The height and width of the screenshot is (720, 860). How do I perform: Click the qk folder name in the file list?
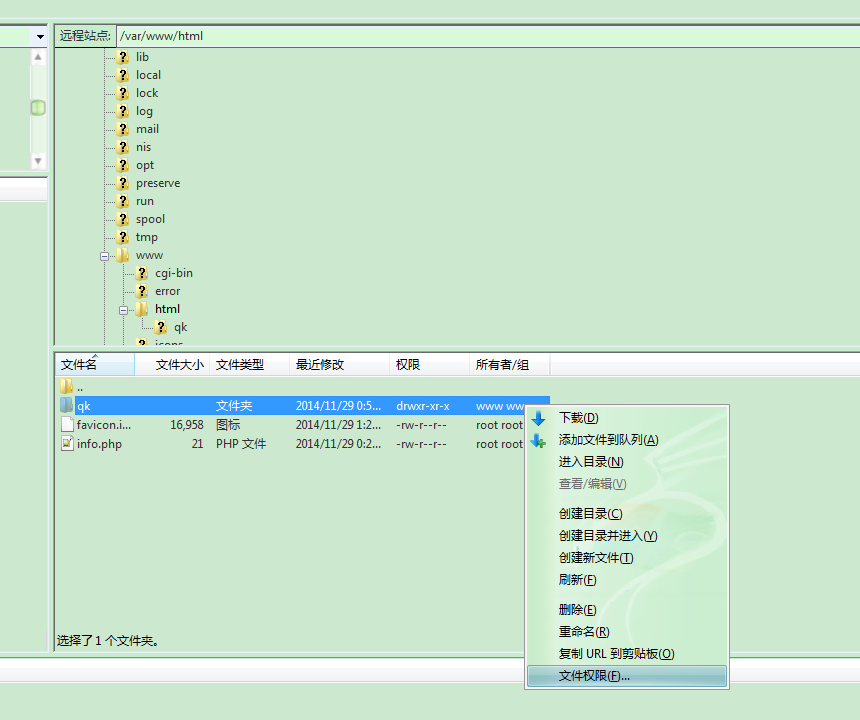point(83,406)
